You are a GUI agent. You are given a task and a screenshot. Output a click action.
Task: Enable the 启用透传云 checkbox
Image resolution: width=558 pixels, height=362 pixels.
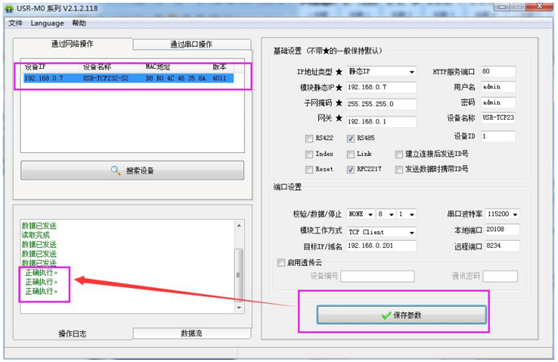pyautogui.click(x=281, y=263)
